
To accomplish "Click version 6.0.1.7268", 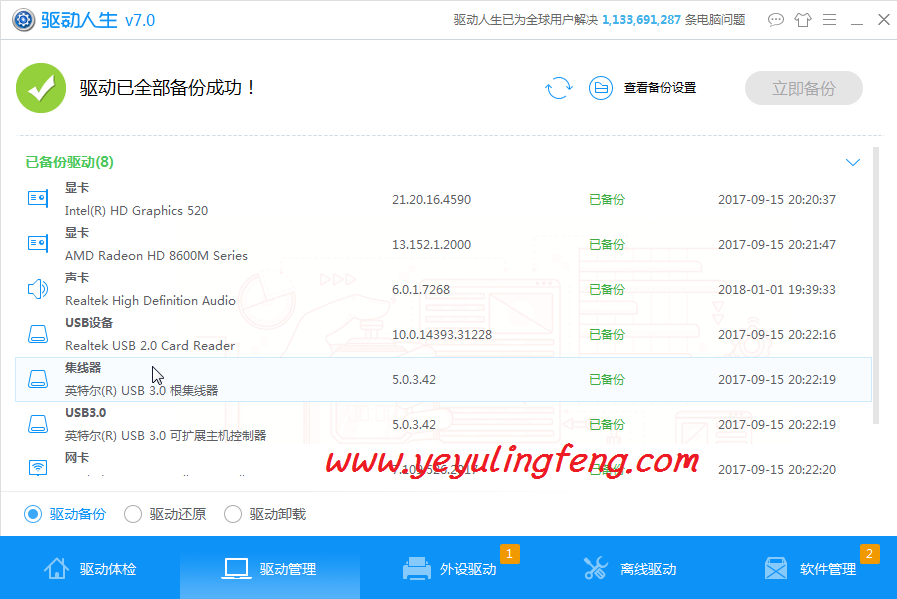I will point(421,289).
